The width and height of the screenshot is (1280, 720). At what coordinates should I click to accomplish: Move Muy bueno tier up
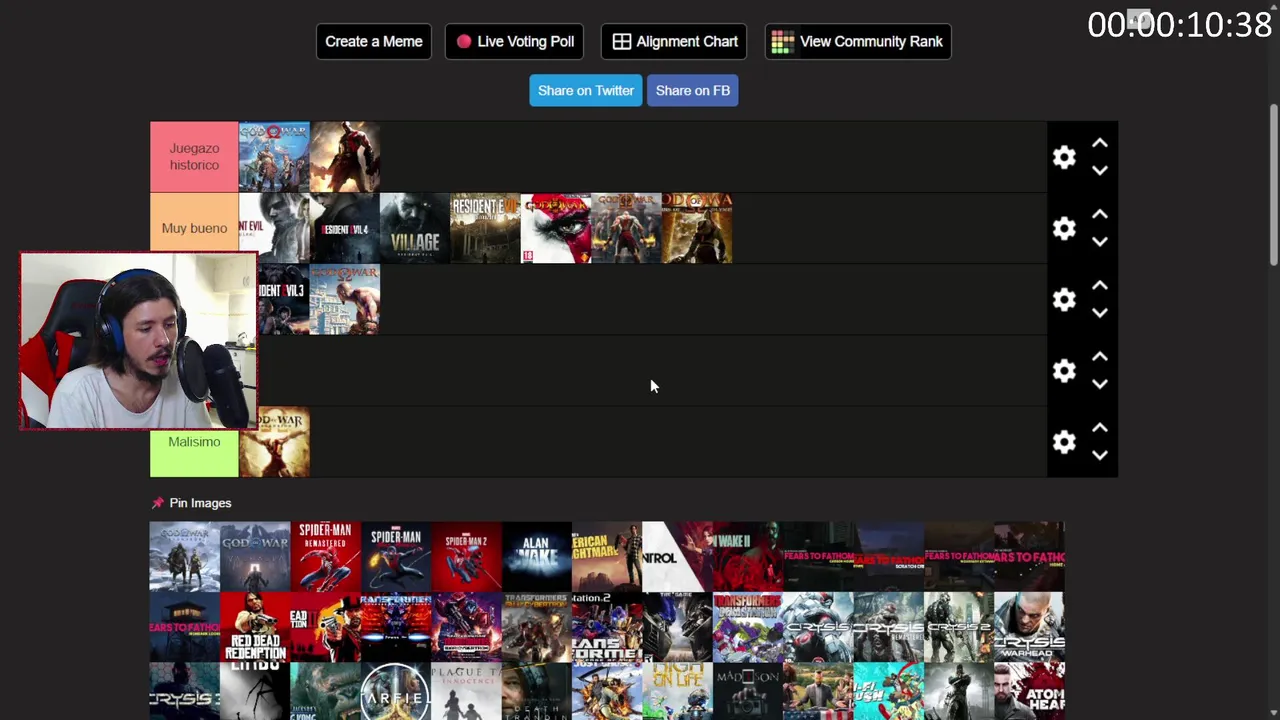(1100, 215)
